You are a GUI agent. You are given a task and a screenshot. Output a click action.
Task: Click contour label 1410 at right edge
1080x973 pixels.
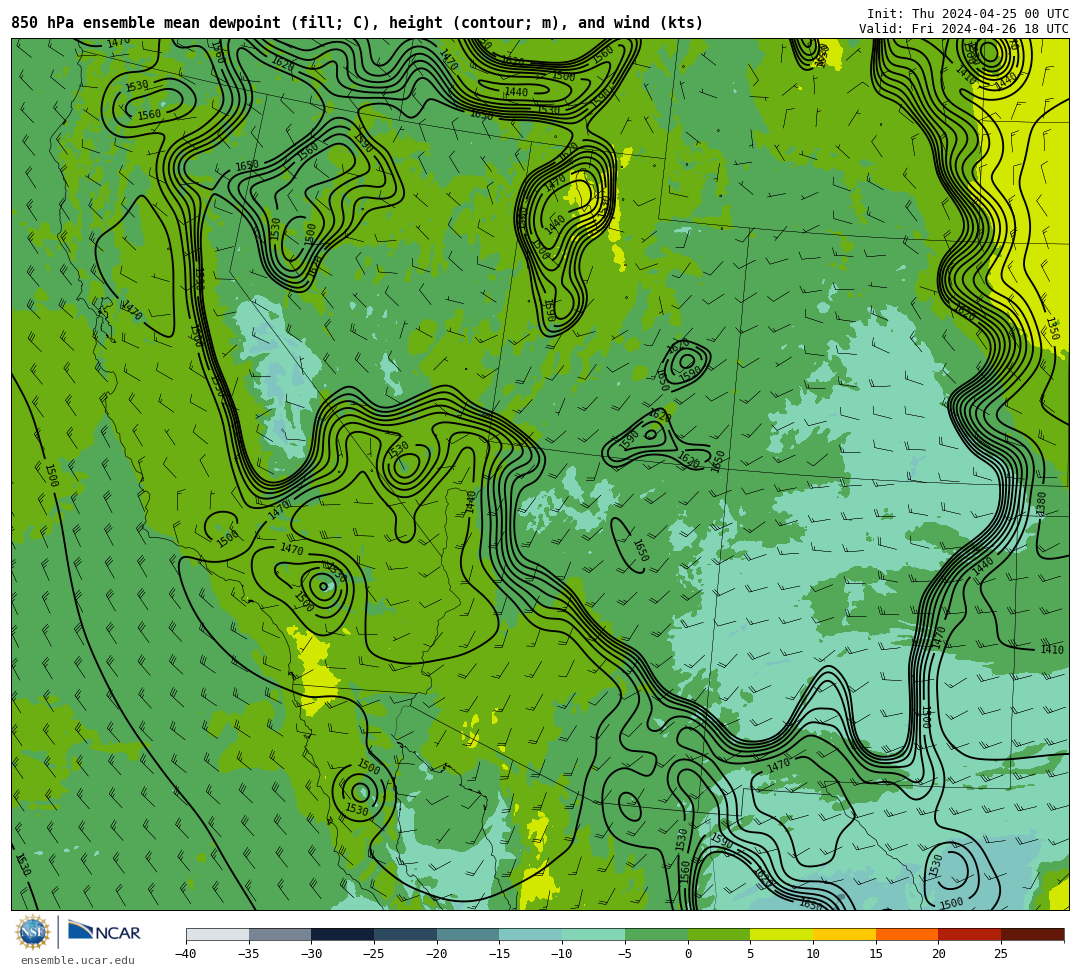(1052, 649)
